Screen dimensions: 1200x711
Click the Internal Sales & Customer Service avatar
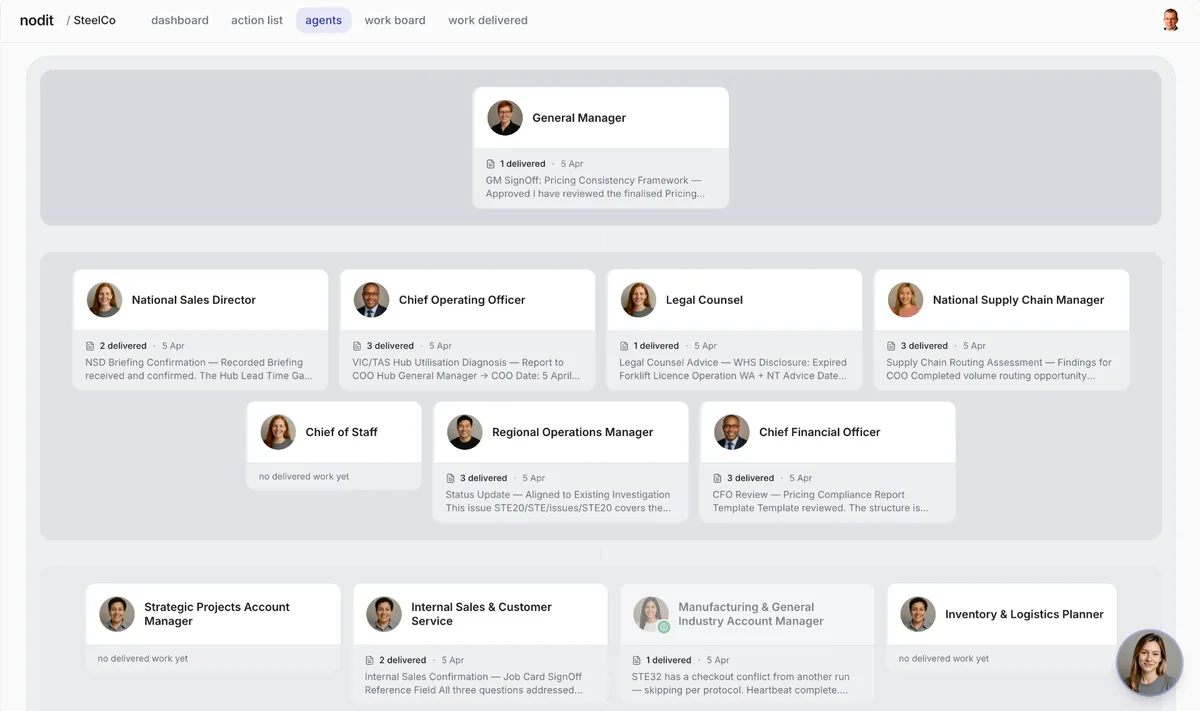pyautogui.click(x=384, y=614)
